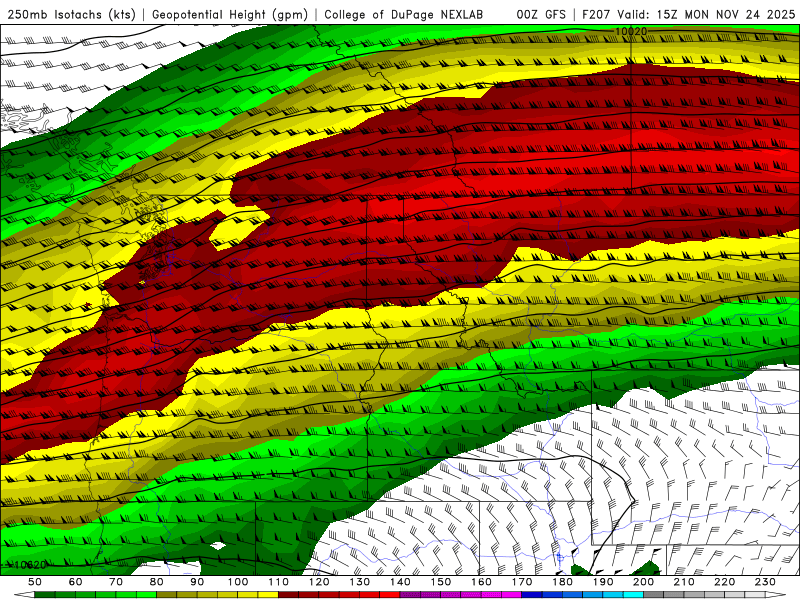This screenshot has height=600, width=800.
Task: Click the 10620 height contour label
Action: pyautogui.click(x=30, y=565)
